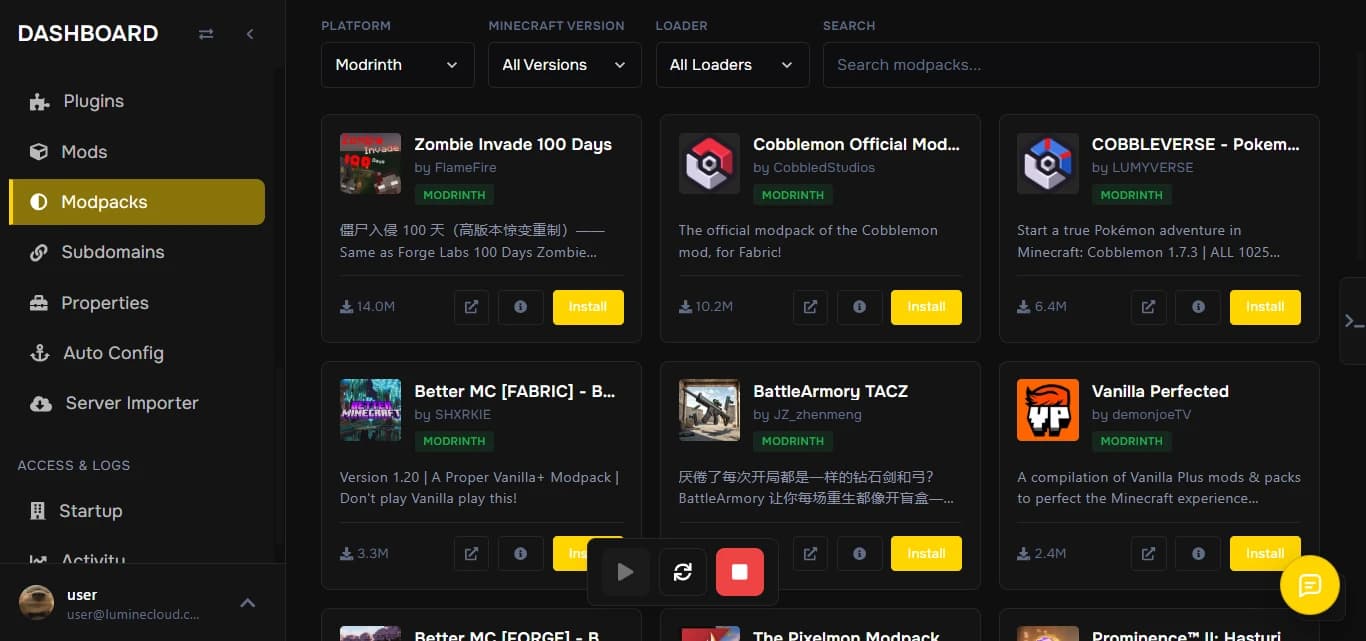
Task: Click the Properties toolbox icon
Action: [39, 303]
